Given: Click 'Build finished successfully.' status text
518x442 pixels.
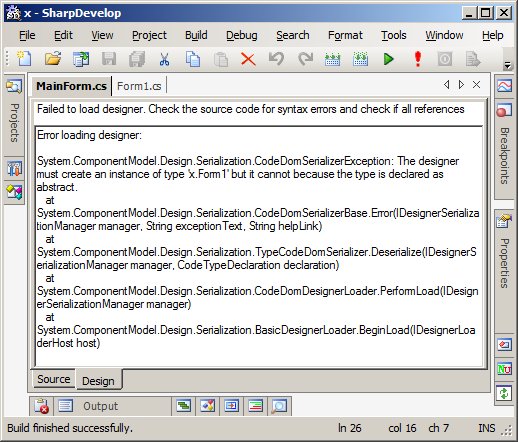Looking at the screenshot, I should 70,428.
